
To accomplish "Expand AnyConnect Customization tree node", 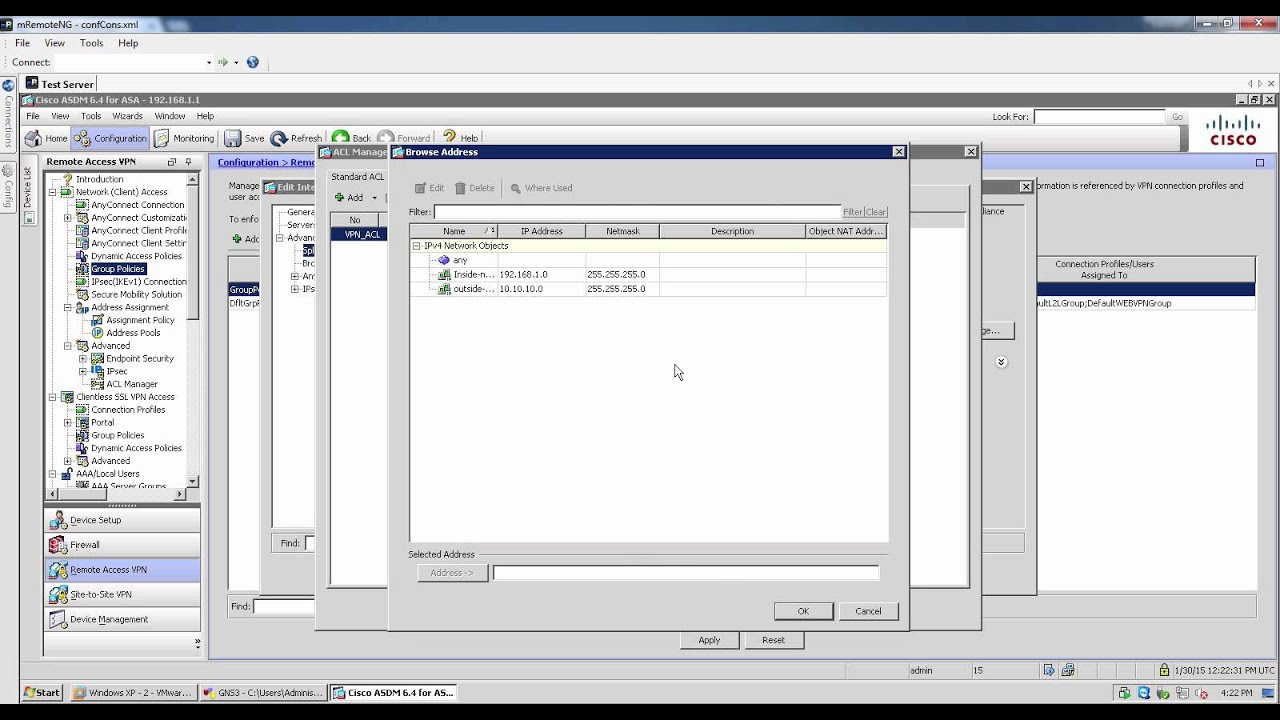I will coord(68,218).
